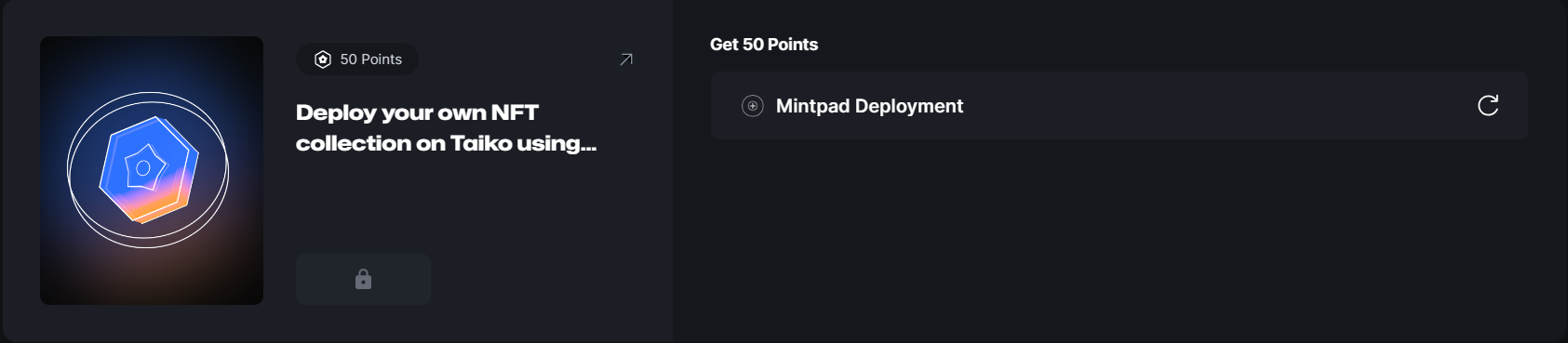Select the blue hexagon emblem in the artwork
The image size is (1568, 343).
point(149,169)
